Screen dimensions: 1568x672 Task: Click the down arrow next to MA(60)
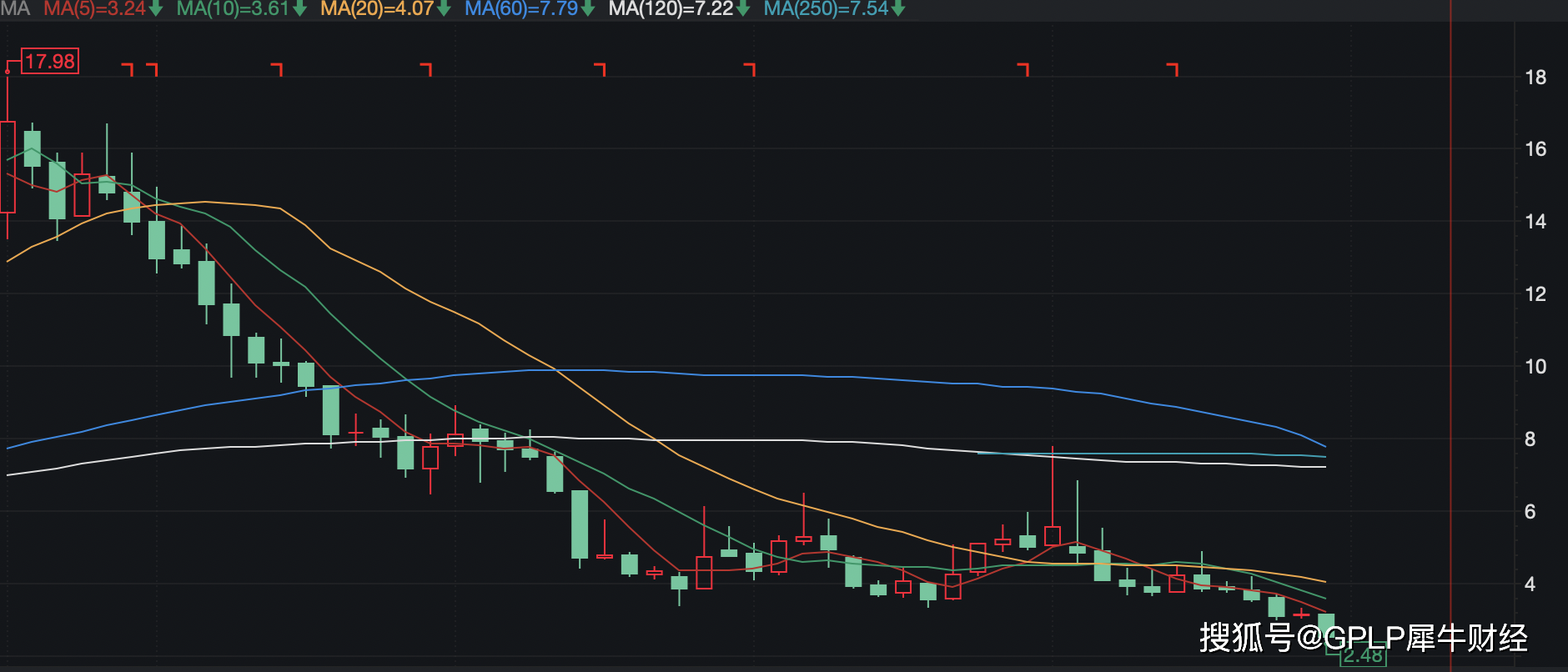[588, 10]
